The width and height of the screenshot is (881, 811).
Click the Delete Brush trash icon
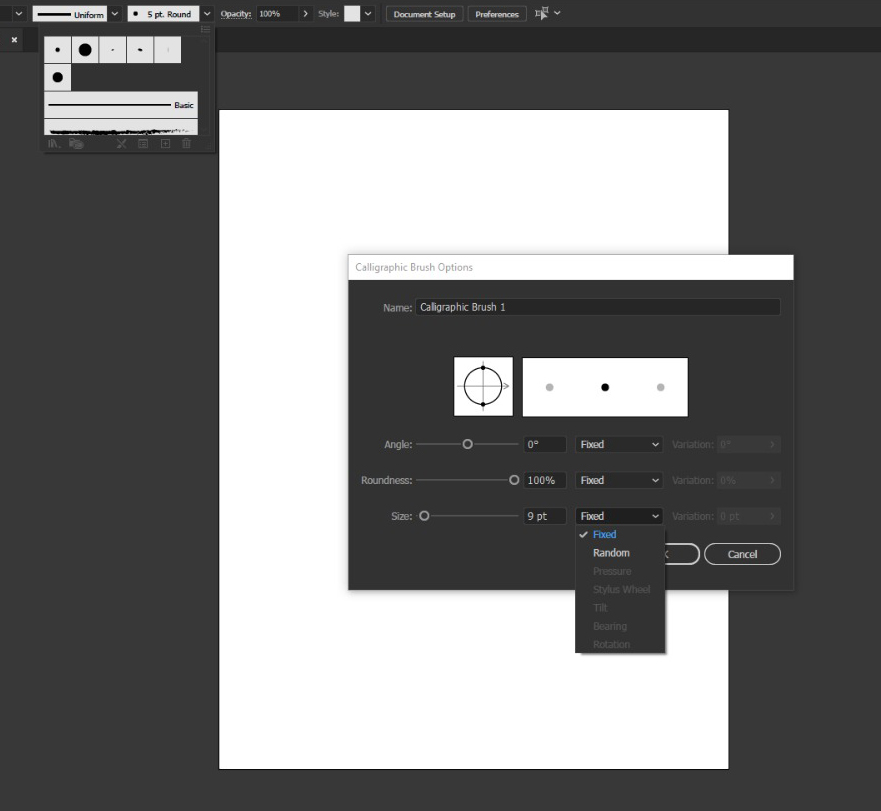point(187,144)
